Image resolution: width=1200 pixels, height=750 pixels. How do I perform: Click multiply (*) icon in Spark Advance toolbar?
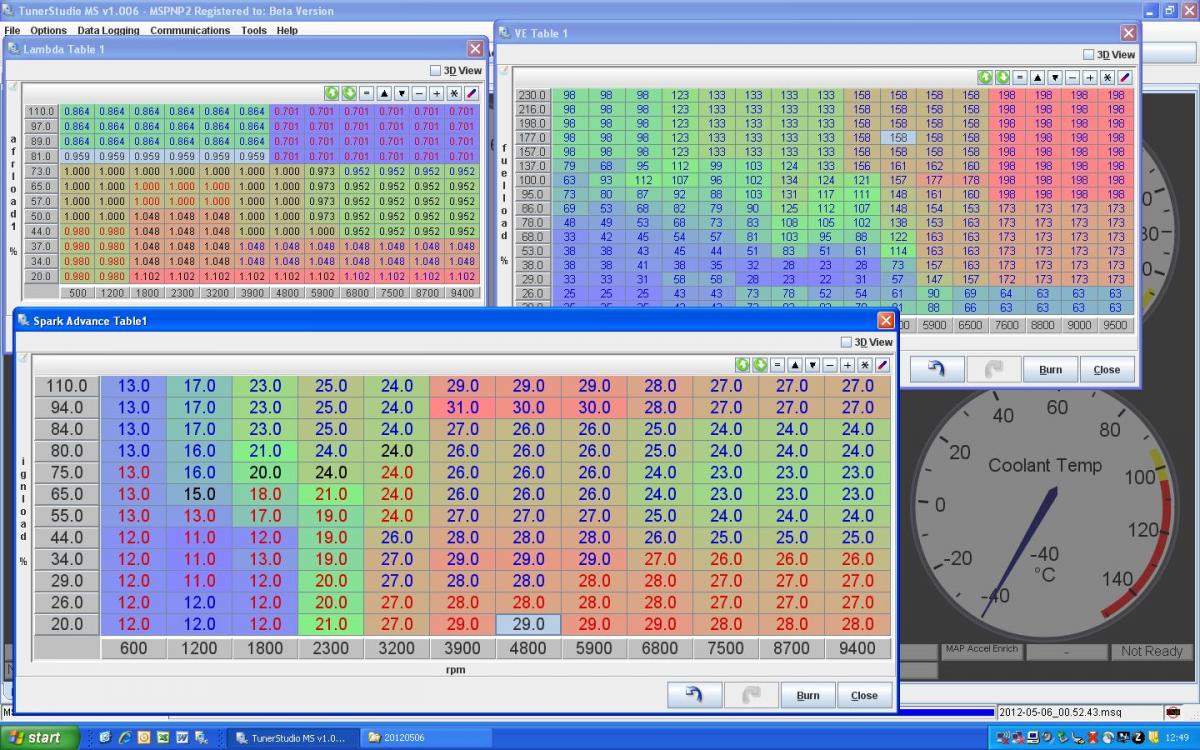pos(865,365)
